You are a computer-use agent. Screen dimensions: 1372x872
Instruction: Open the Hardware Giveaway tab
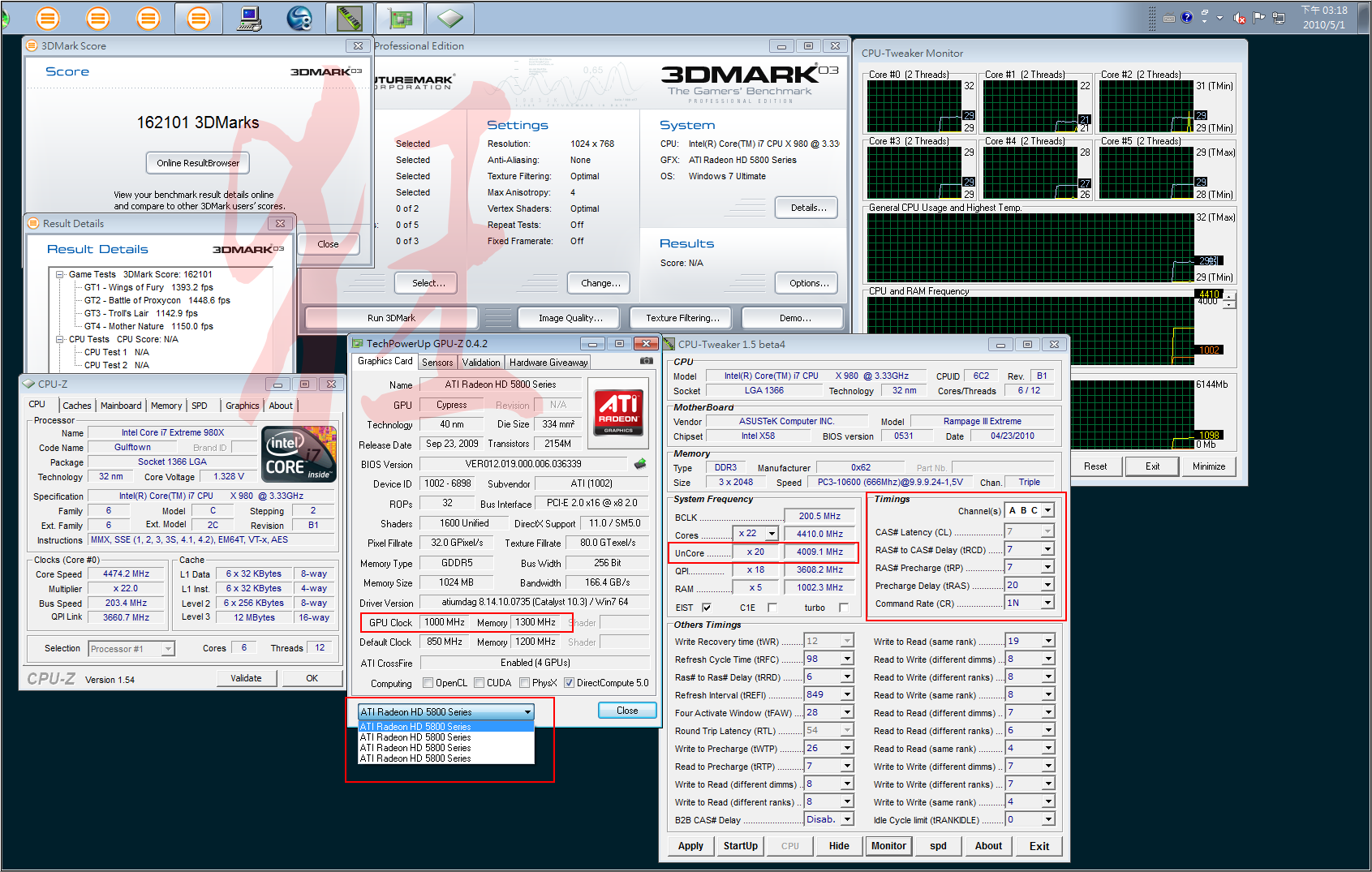pos(548,363)
